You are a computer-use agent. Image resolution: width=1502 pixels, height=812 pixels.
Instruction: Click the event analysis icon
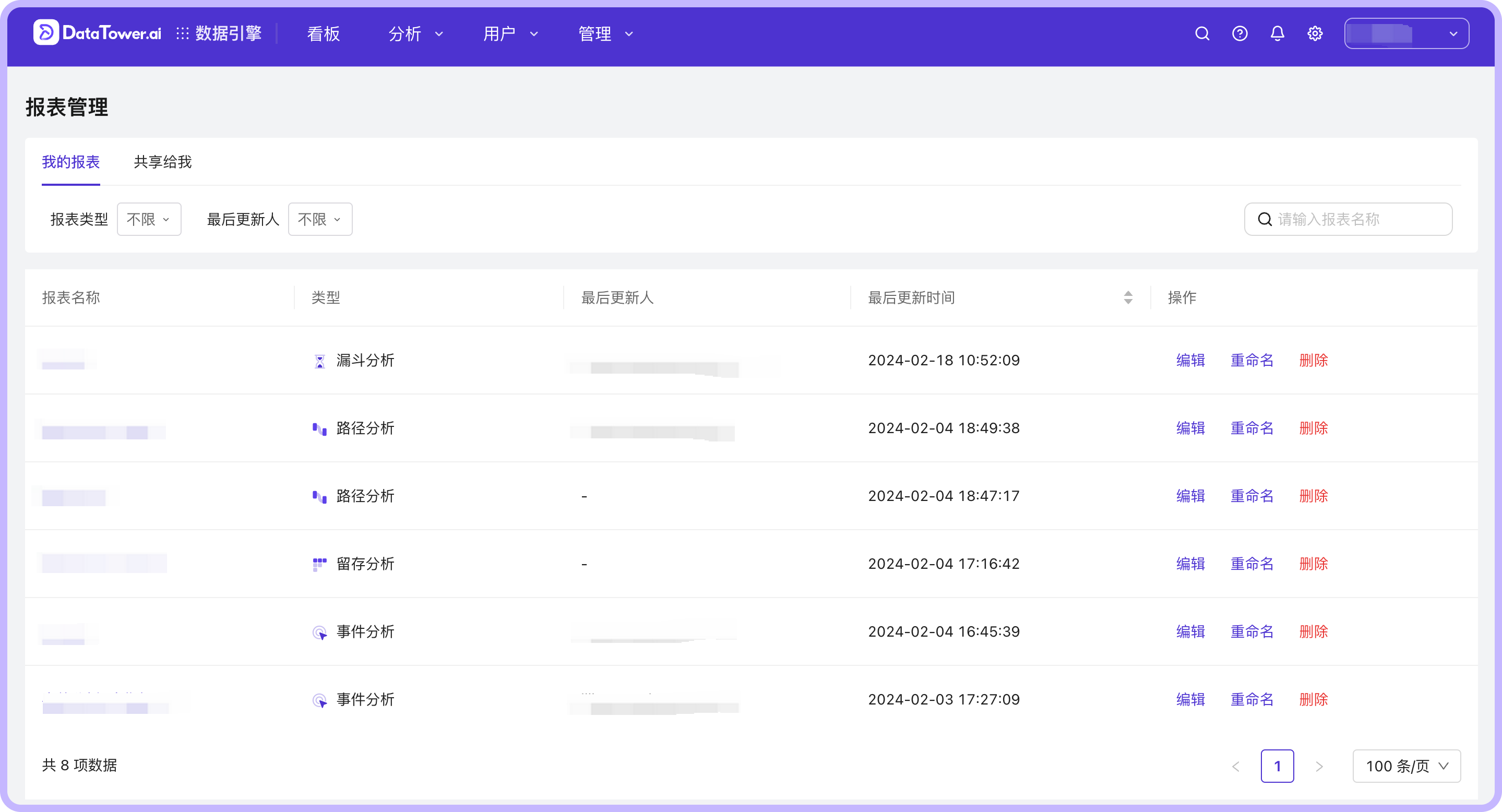pos(320,632)
